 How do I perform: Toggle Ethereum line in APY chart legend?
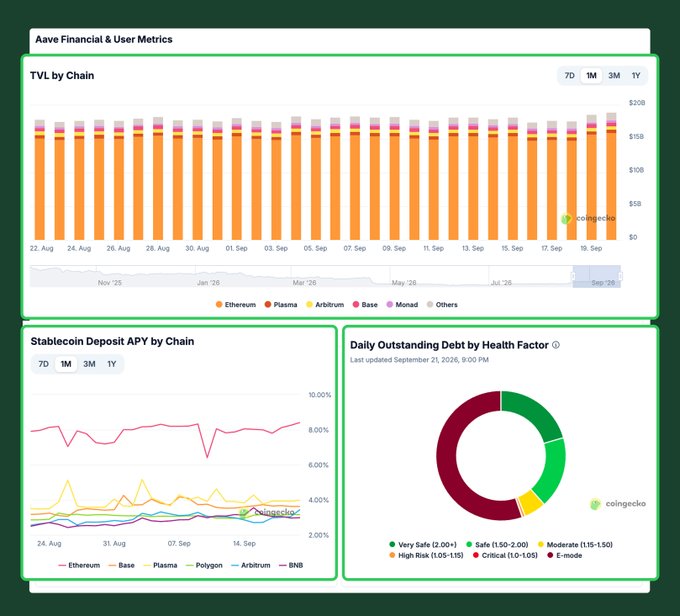point(79,565)
